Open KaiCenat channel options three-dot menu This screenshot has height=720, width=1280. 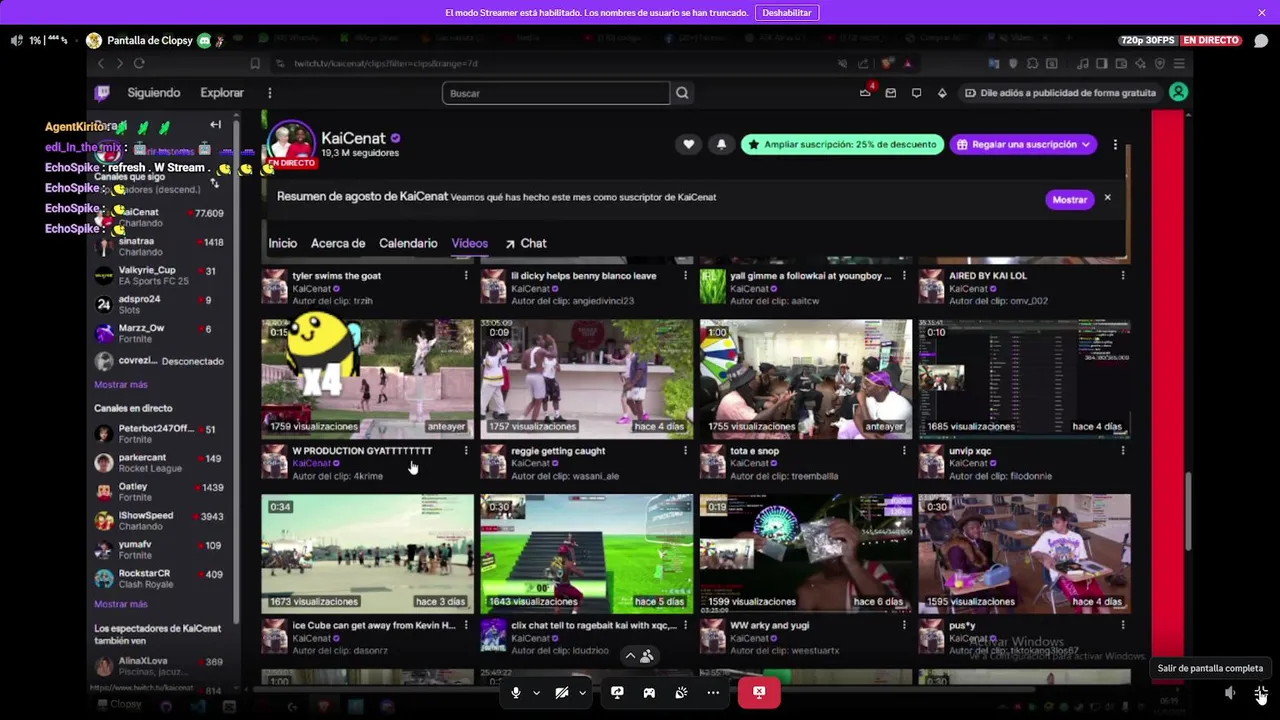pyautogui.click(x=1115, y=144)
